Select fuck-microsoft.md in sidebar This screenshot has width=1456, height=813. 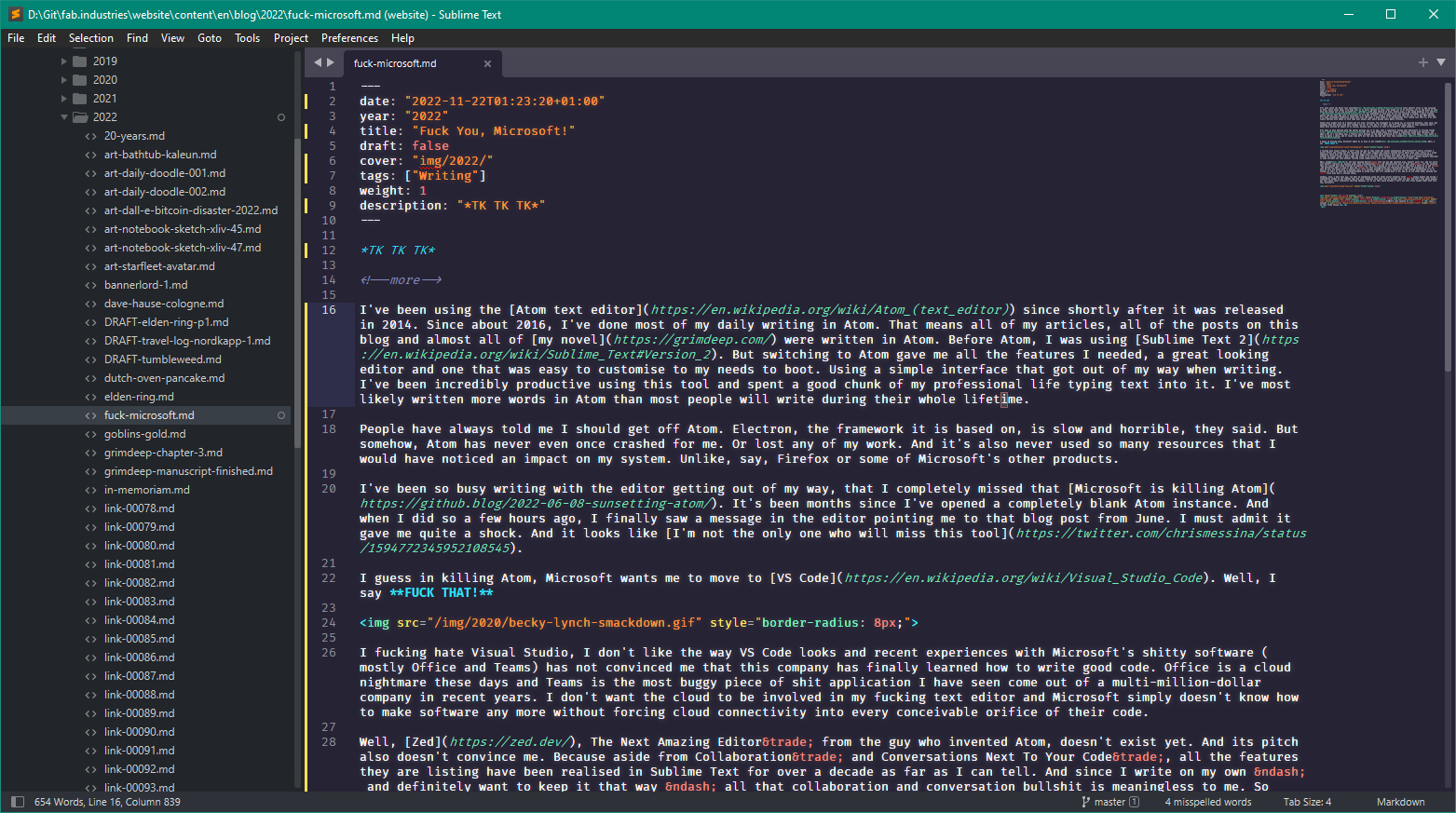pos(149,415)
